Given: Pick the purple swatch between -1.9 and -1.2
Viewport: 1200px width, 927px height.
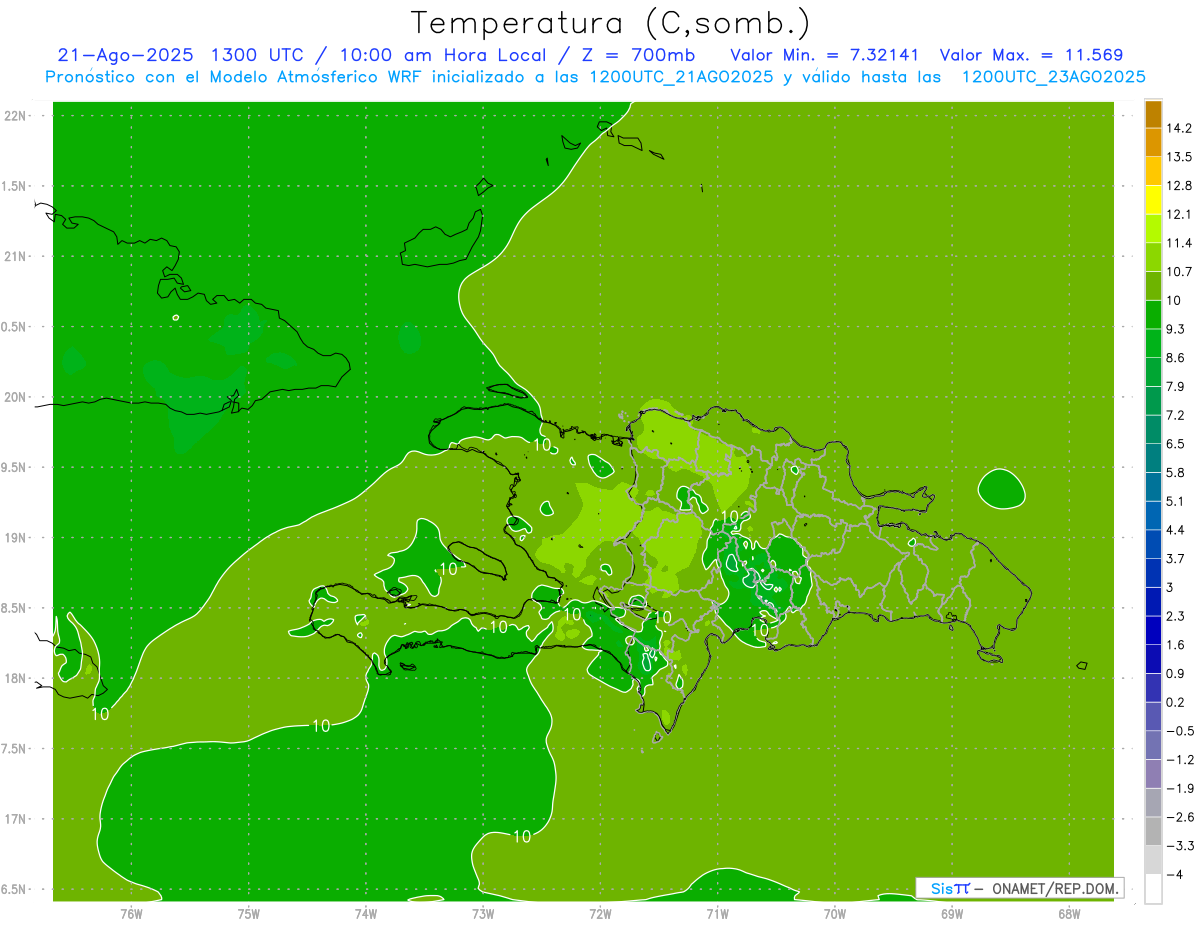Looking at the screenshot, I should (1153, 774).
